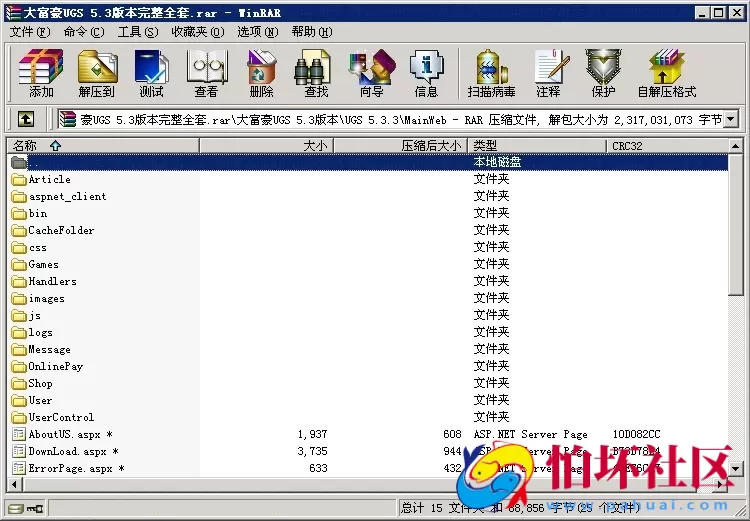Click the vertical scrollbar thumb
Image resolution: width=750 pixels, height=521 pixels.
tap(736, 224)
